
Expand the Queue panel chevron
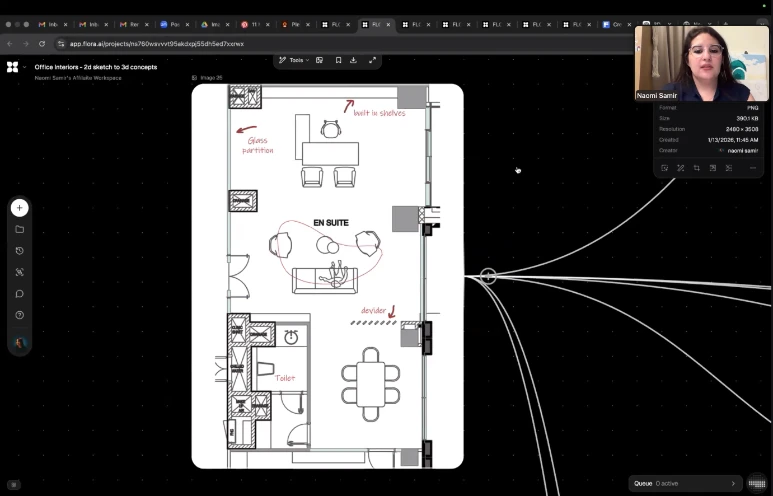pyautogui.click(x=732, y=483)
